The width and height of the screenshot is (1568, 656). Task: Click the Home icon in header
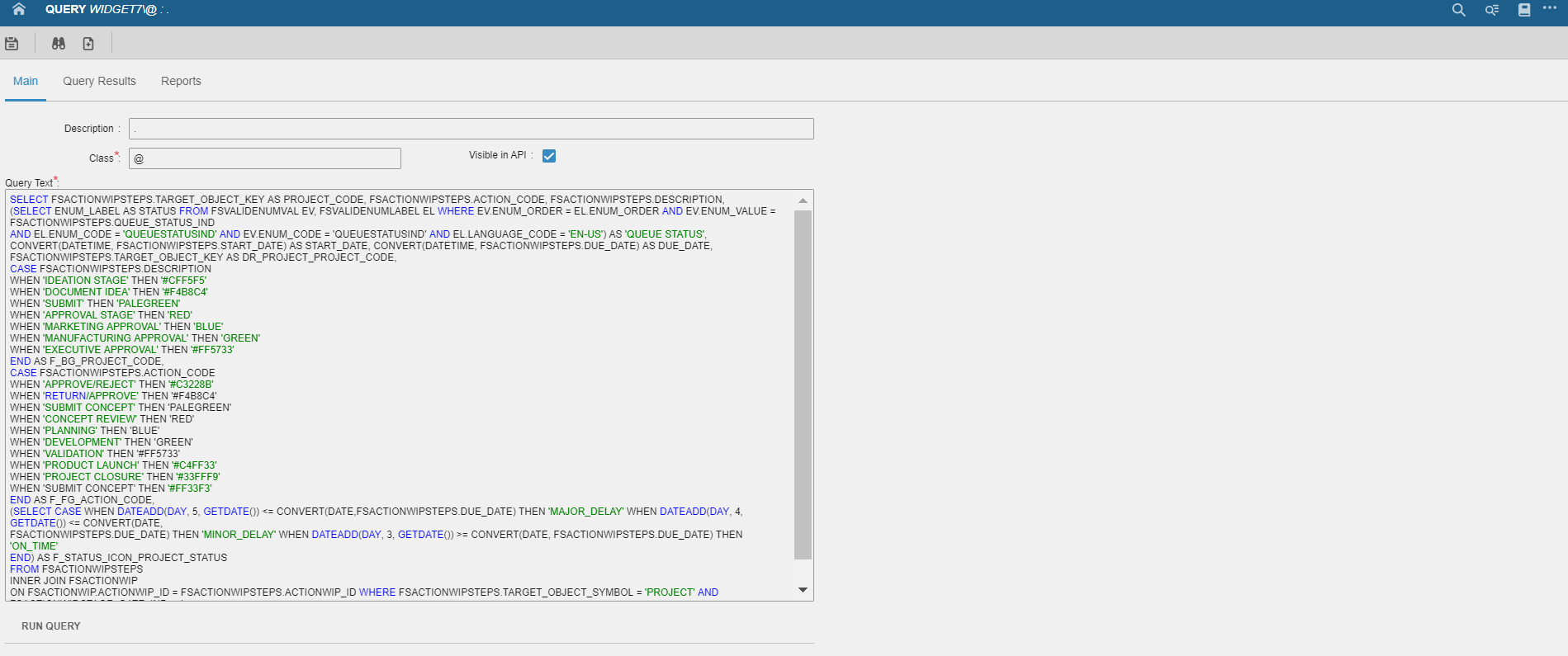coord(18,10)
